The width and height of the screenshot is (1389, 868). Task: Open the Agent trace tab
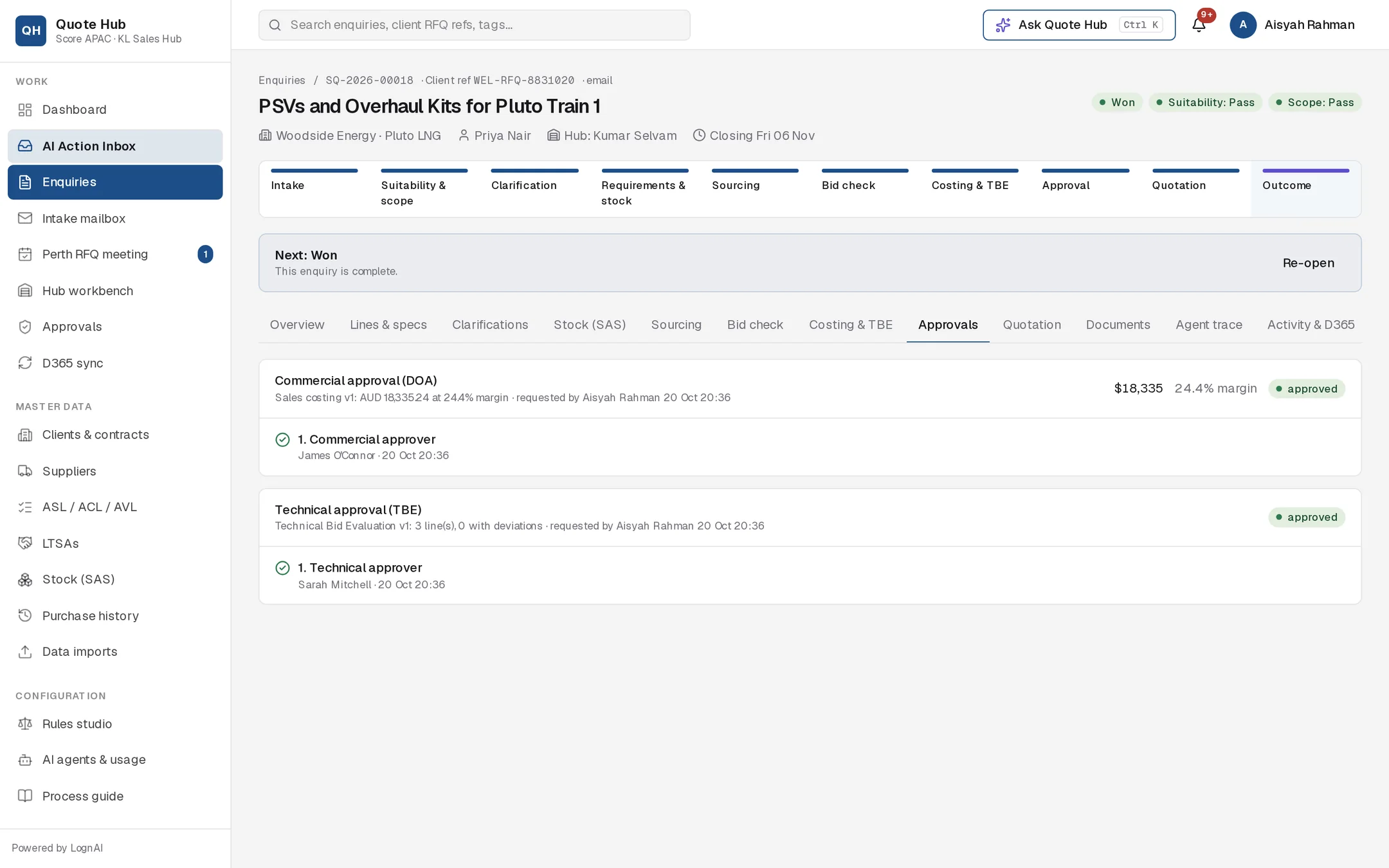[x=1209, y=325]
